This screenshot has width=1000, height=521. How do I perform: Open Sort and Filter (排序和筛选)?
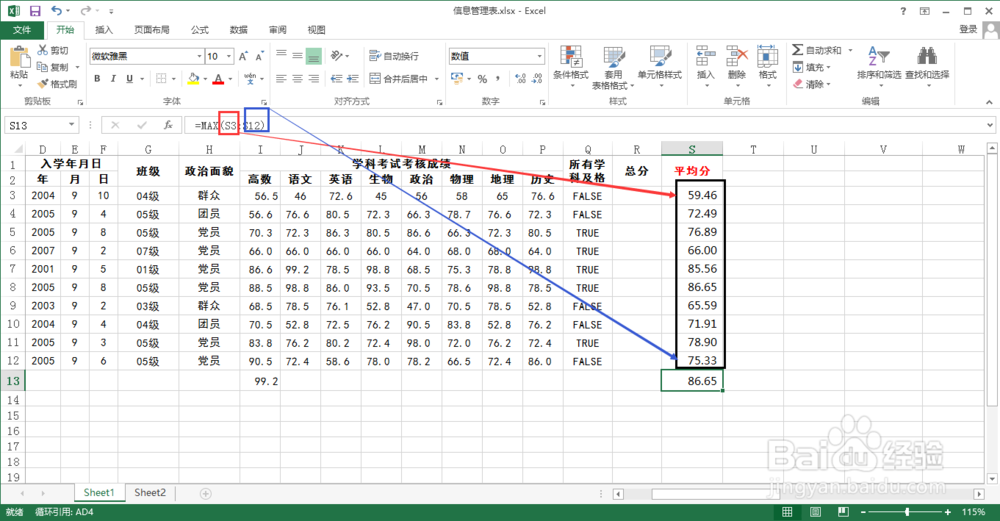(879, 66)
